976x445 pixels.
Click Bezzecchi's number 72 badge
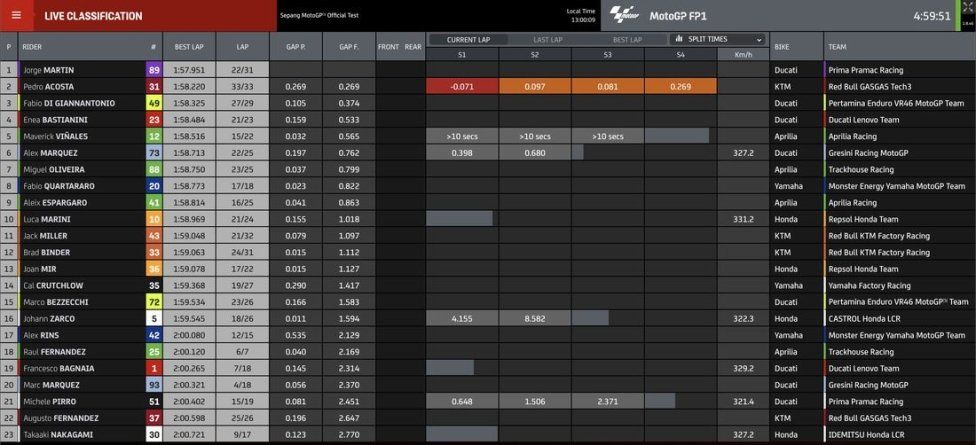pyautogui.click(x=154, y=302)
